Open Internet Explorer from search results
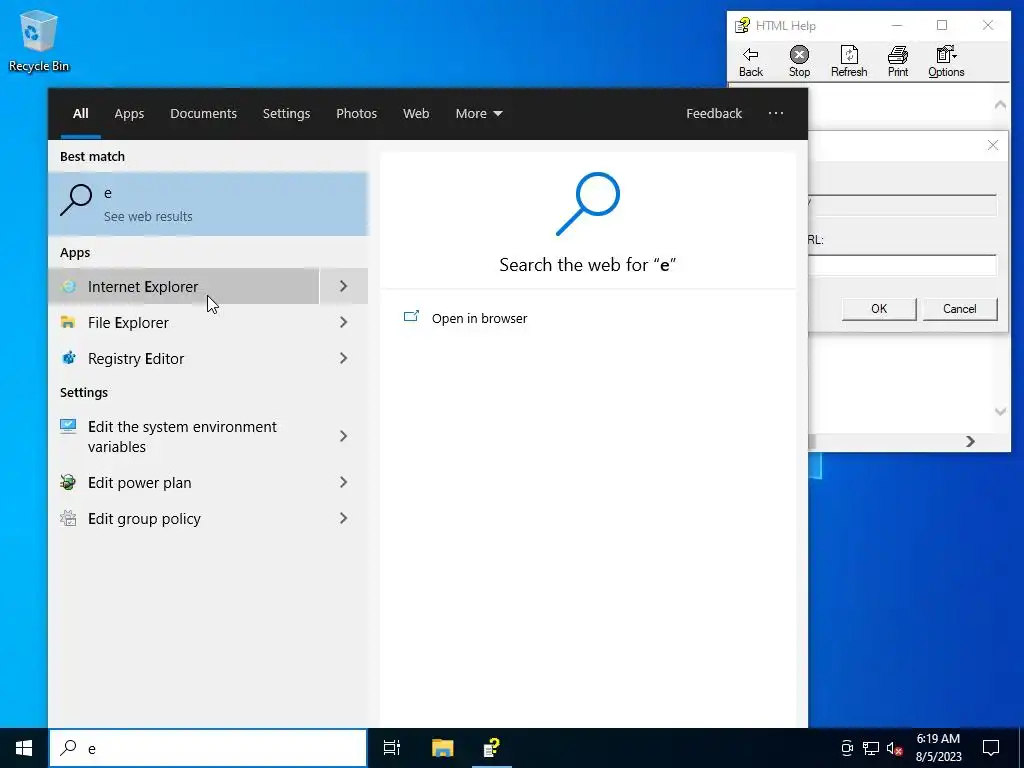The height and width of the screenshot is (768, 1024). point(184,286)
